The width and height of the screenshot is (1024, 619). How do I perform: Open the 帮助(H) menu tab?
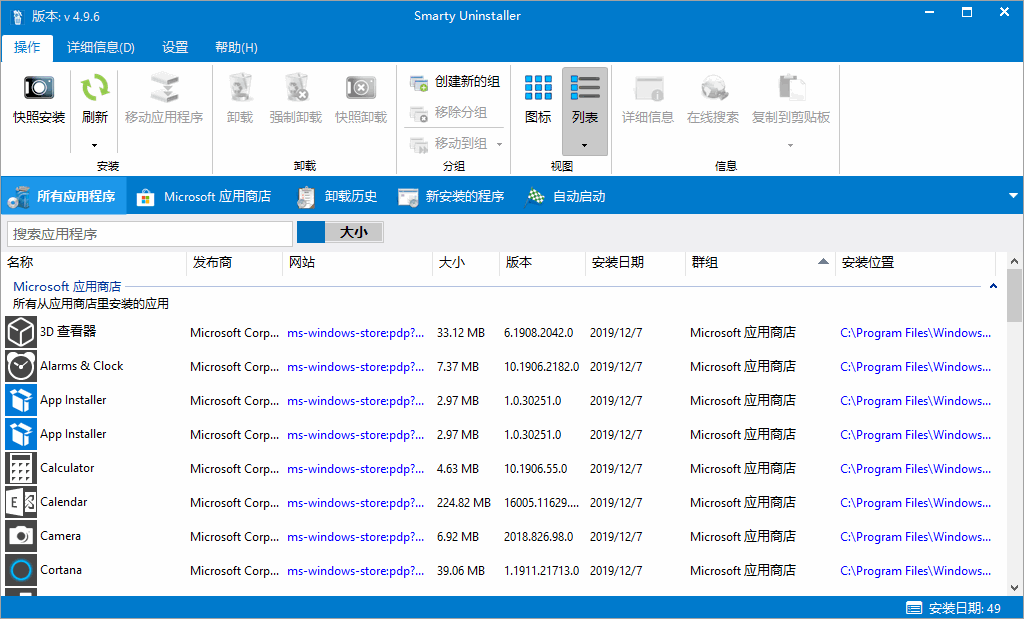pos(236,47)
